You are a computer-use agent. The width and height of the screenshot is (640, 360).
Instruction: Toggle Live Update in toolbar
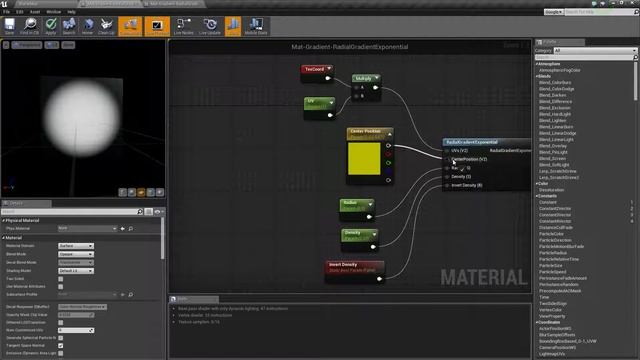pyautogui.click(x=210, y=26)
